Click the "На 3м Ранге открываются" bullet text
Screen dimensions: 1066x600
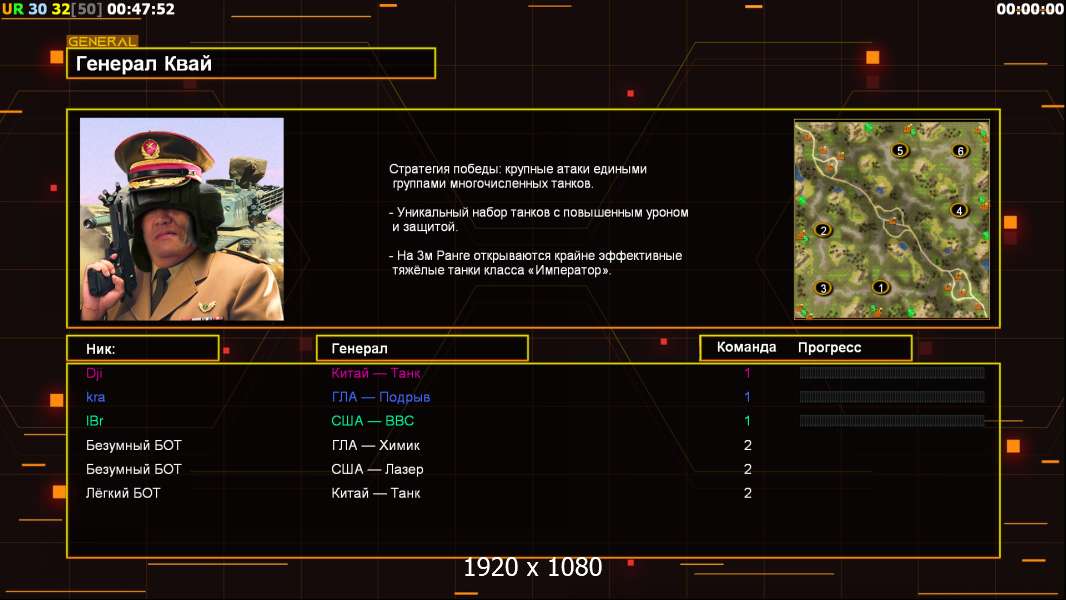pyautogui.click(x=535, y=263)
